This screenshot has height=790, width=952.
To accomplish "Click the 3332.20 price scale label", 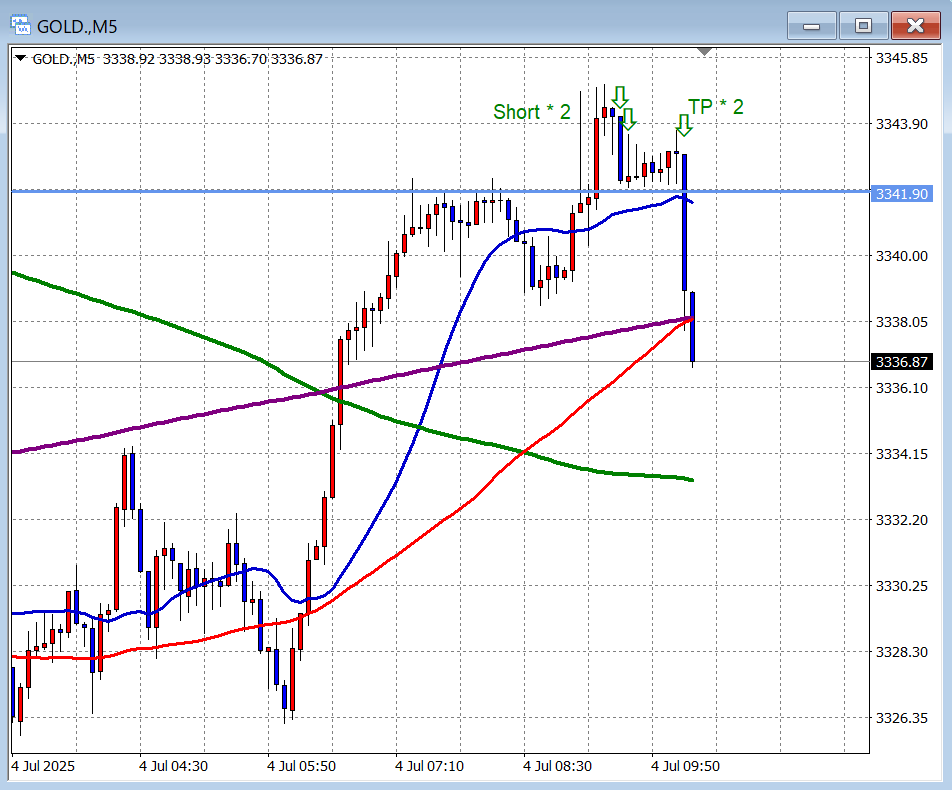I will tap(902, 520).
